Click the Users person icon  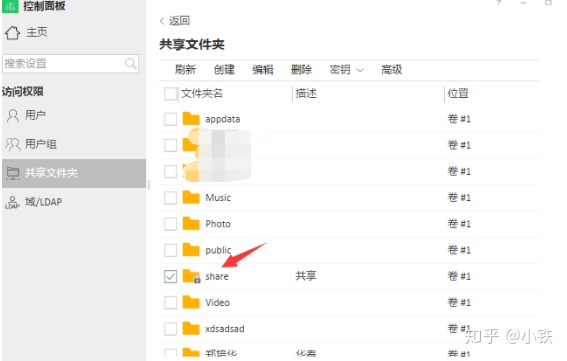(x=13, y=116)
